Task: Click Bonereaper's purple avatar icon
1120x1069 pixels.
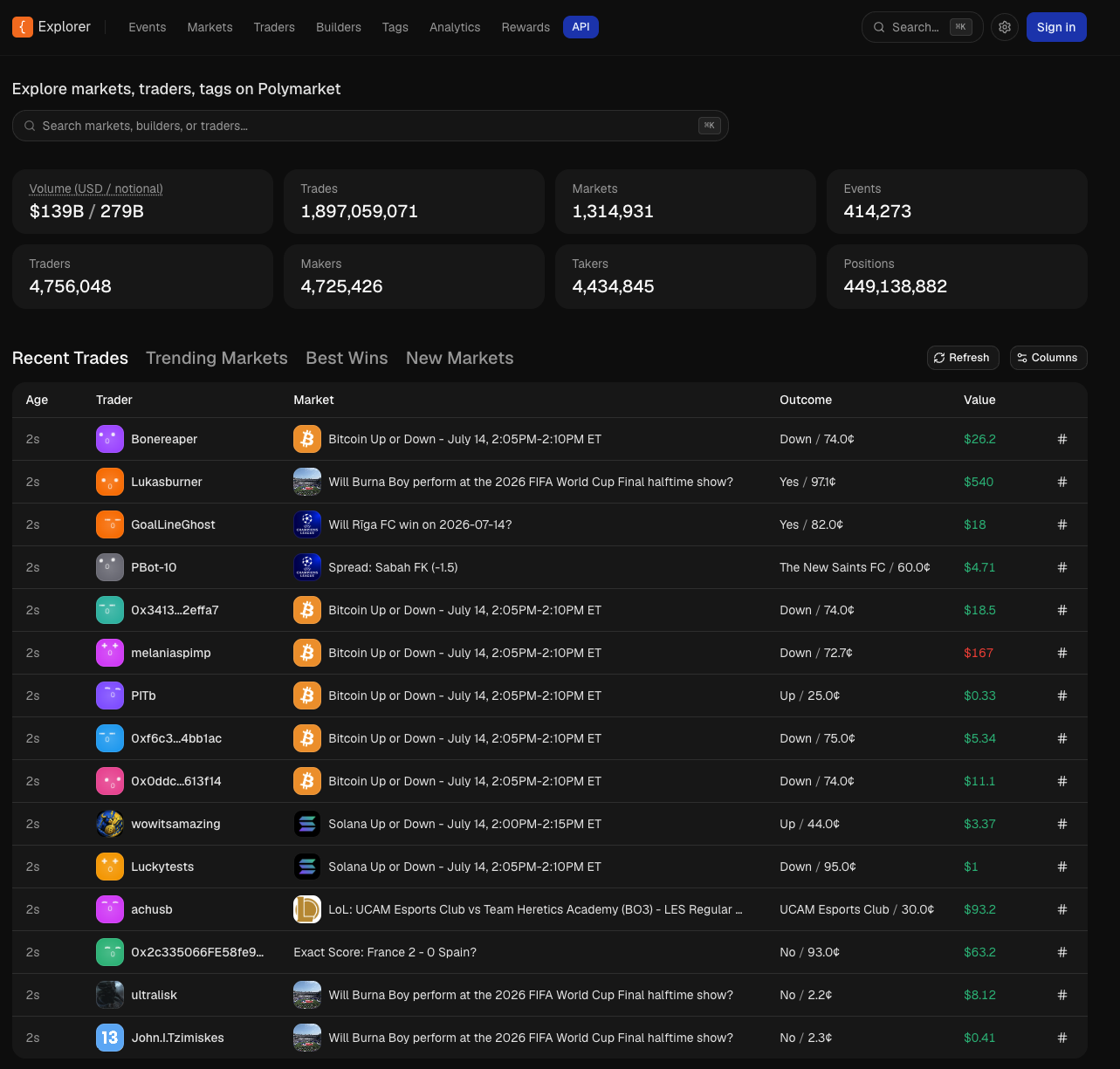Action: click(110, 439)
